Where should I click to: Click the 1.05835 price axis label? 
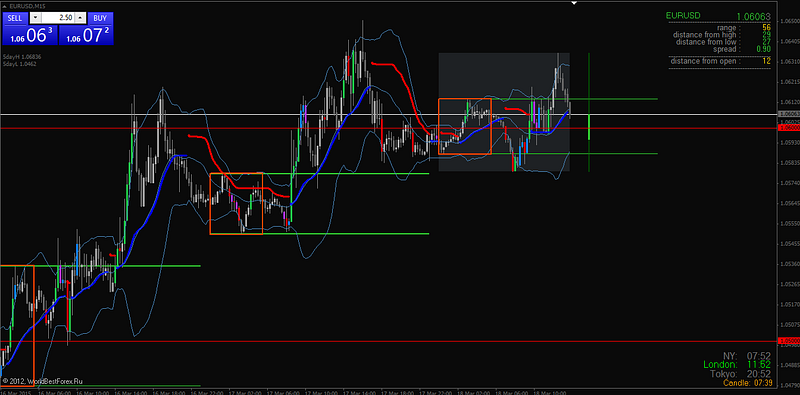coord(789,162)
